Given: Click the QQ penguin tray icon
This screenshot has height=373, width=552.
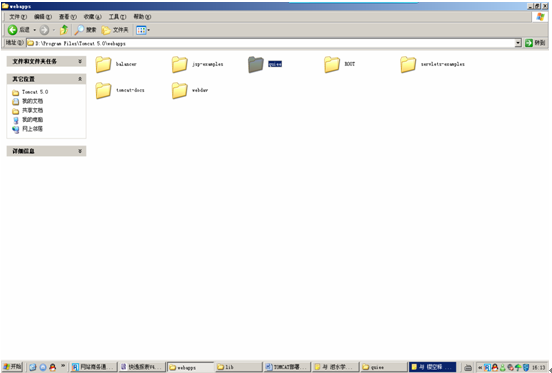Looking at the screenshot, I should pos(495,368).
